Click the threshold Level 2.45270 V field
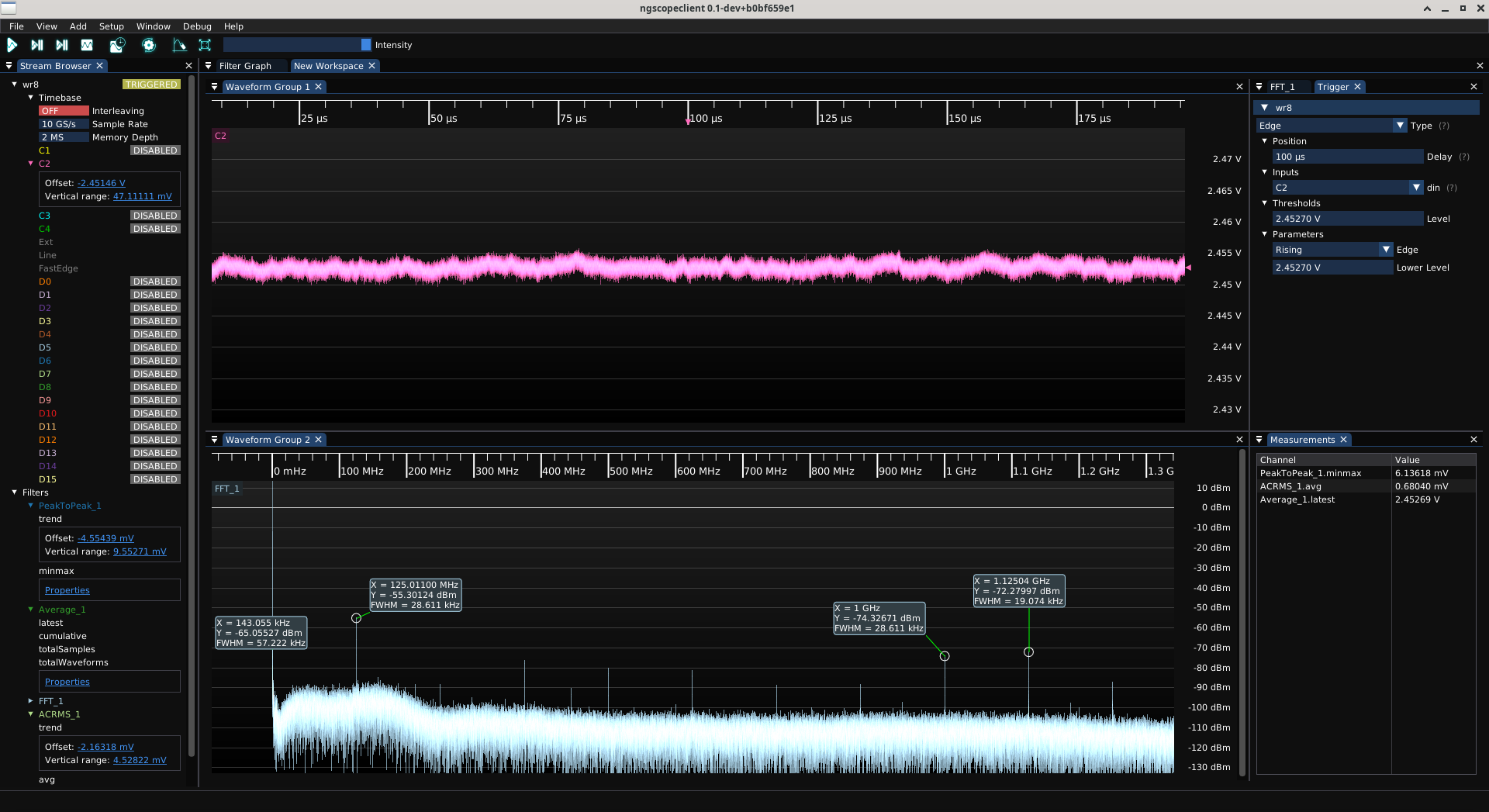The height and width of the screenshot is (812, 1489). click(1348, 219)
